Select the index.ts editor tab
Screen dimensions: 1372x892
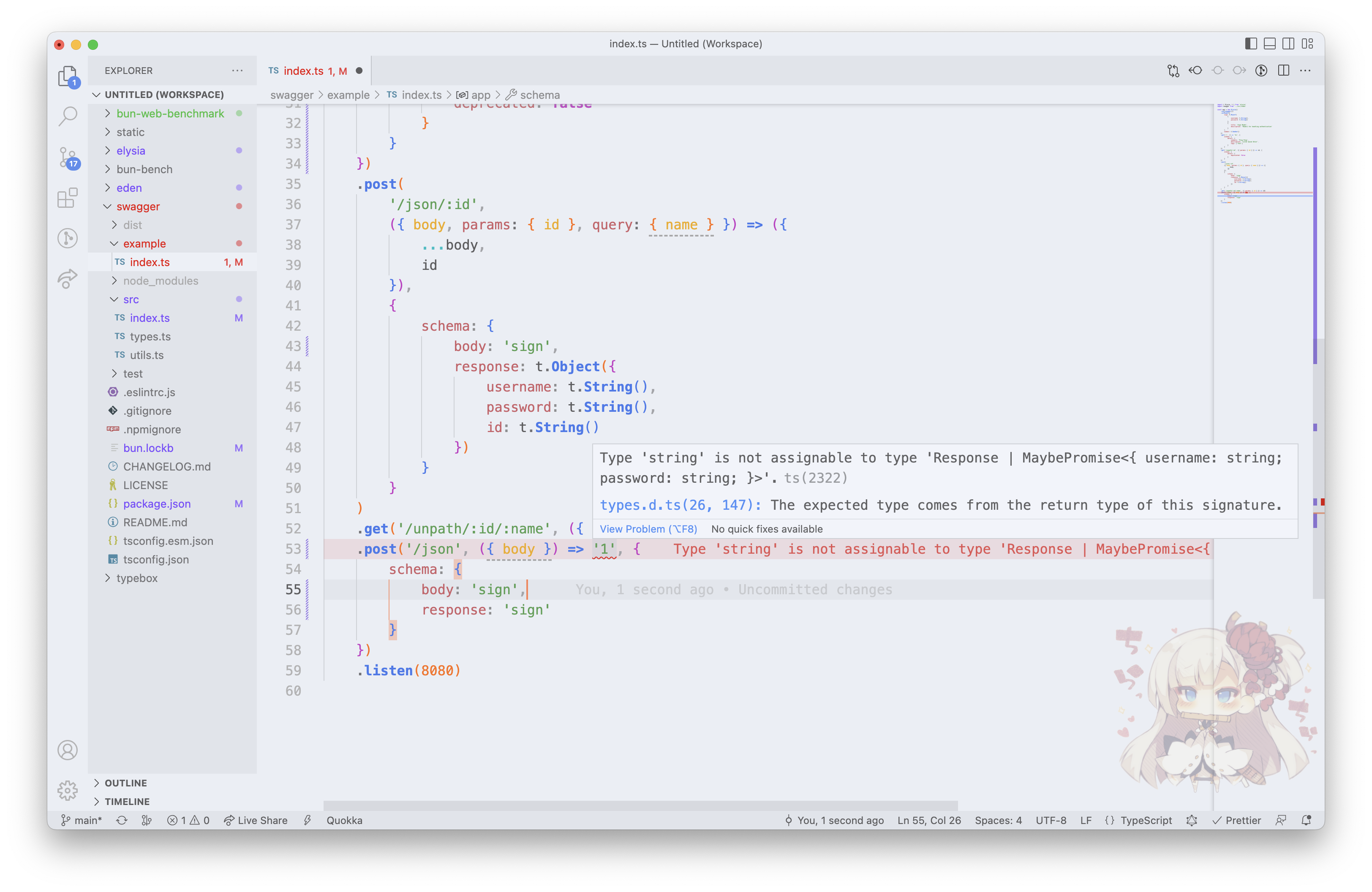click(315, 70)
